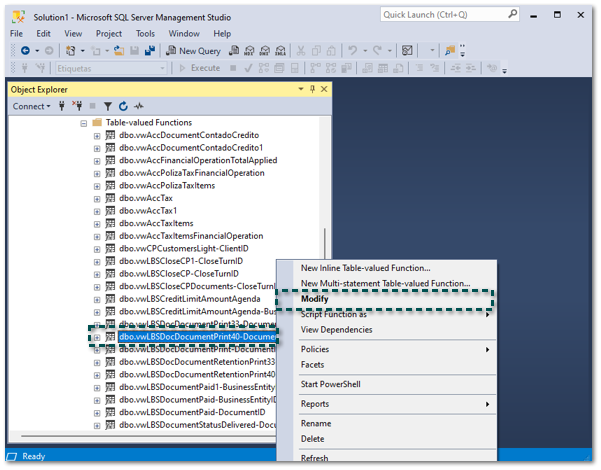Choose Modify in the context menu

pos(386,299)
